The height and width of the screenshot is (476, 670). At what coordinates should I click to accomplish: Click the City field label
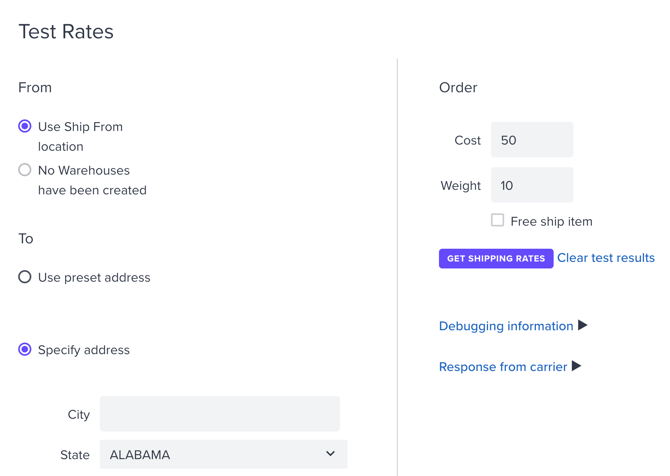tap(79, 414)
